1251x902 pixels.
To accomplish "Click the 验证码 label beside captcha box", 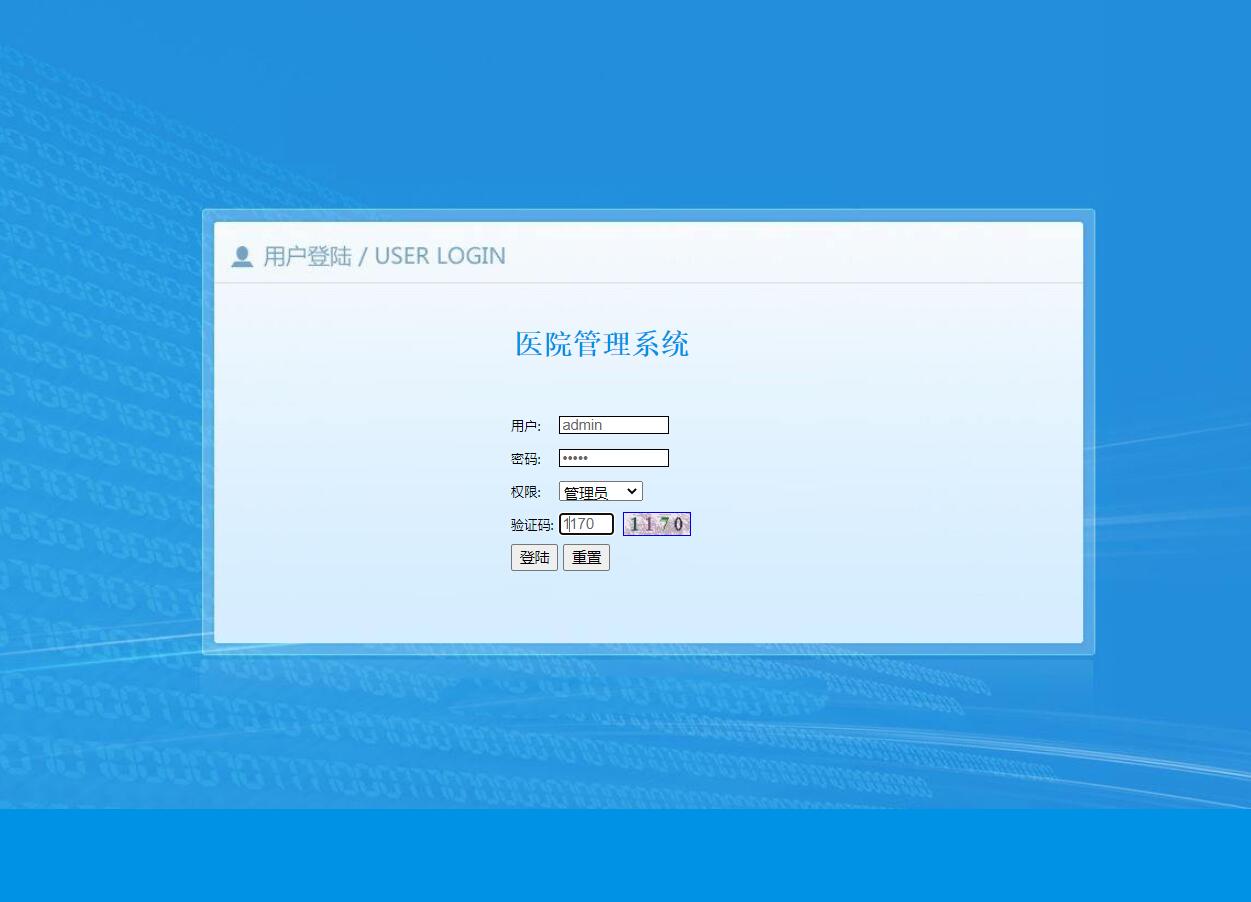I will coord(532,523).
